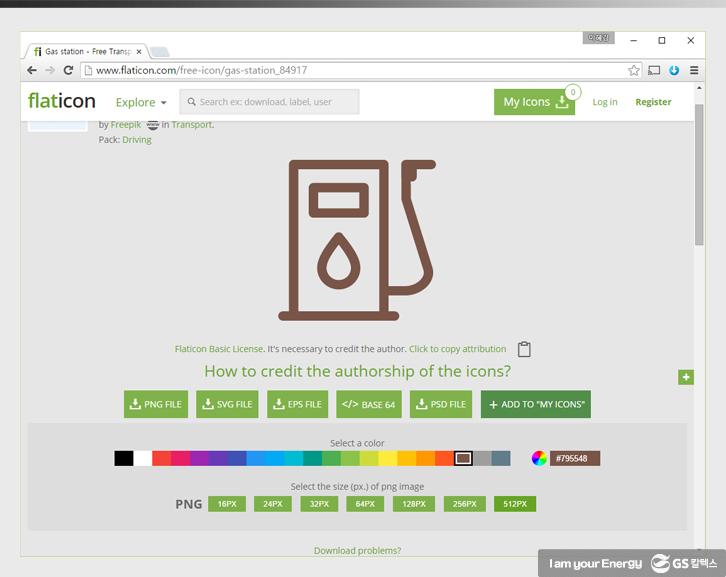
Task: Open the new tab button
Action: point(160,51)
